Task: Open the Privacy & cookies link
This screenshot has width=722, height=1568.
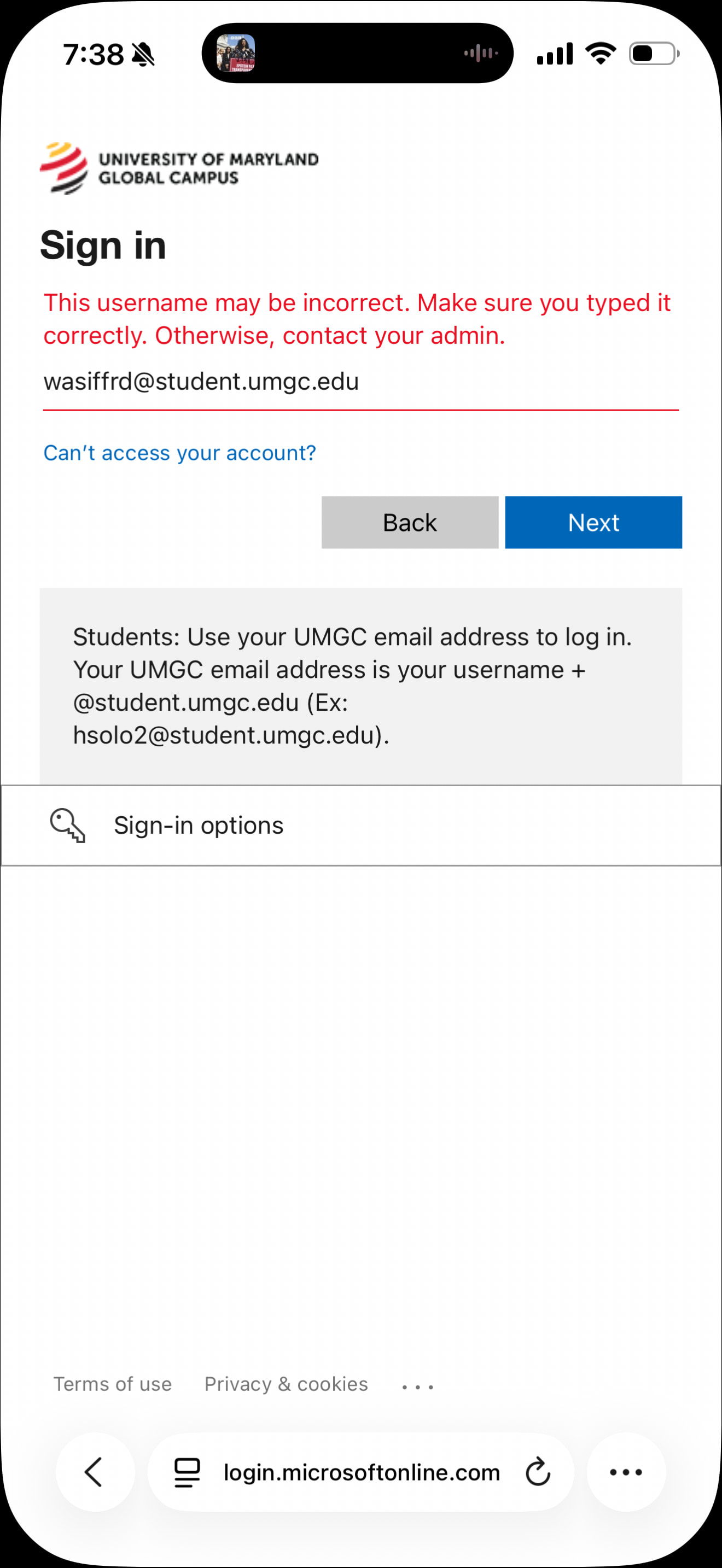Action: pyautogui.click(x=286, y=1384)
